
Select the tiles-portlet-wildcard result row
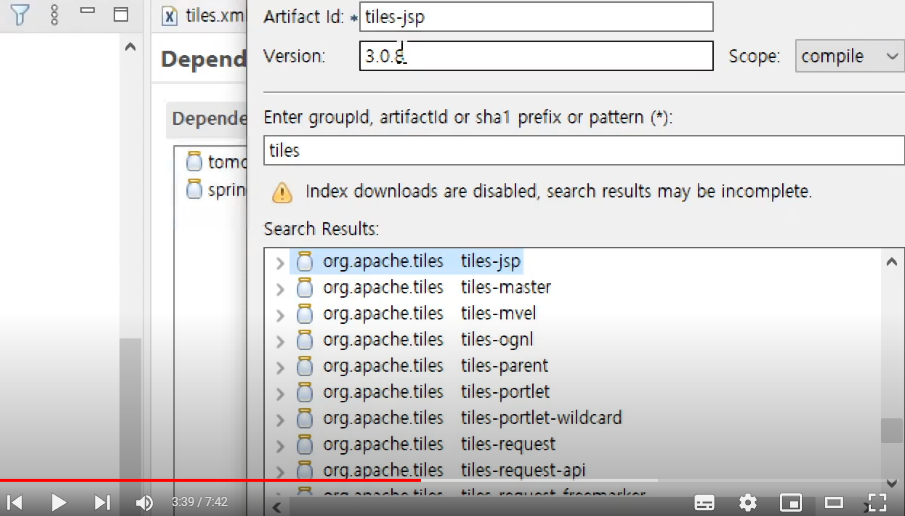click(x=459, y=418)
